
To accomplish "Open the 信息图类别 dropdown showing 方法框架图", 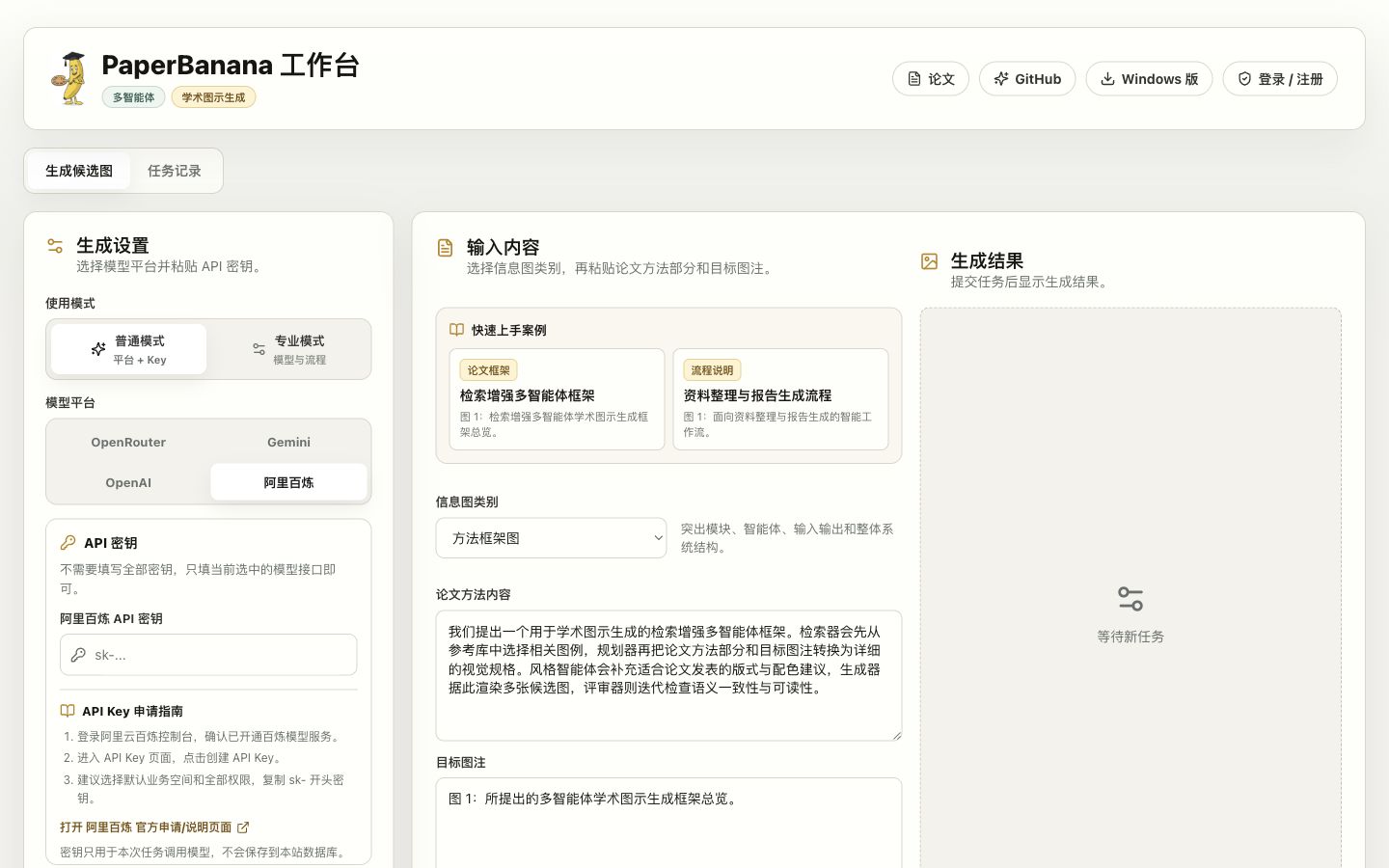I will (551, 538).
